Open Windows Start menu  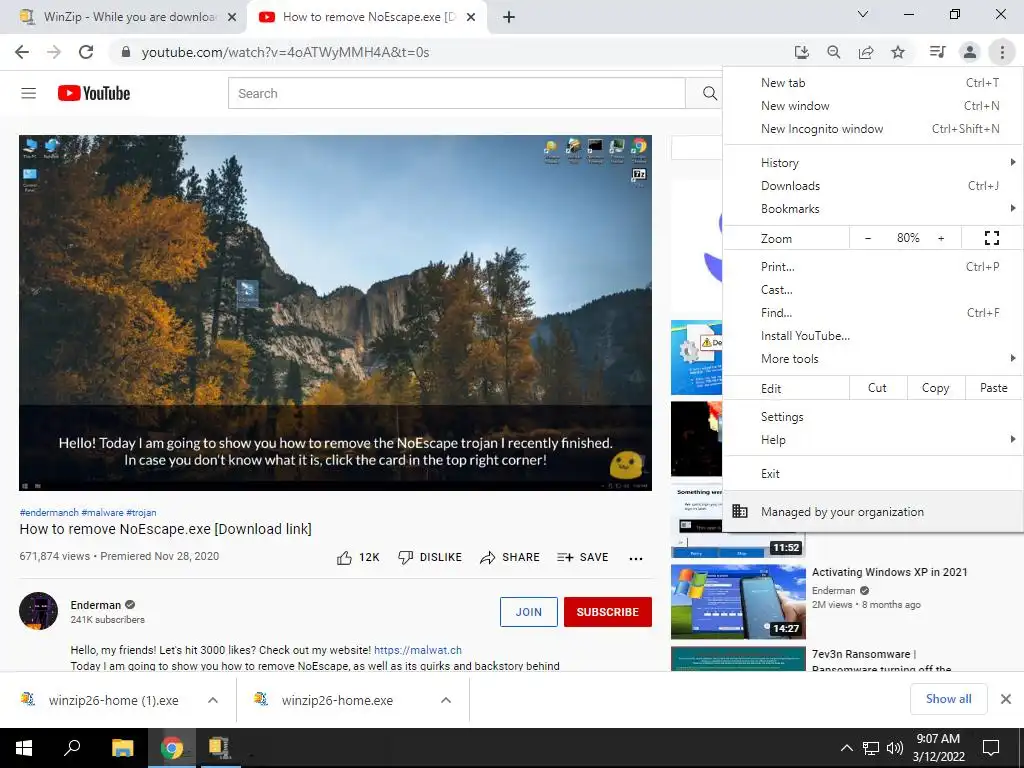(x=24, y=748)
